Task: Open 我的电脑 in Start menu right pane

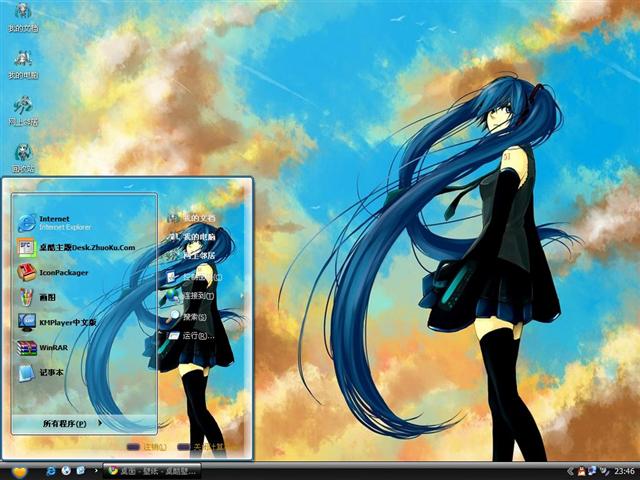Action: [192, 237]
